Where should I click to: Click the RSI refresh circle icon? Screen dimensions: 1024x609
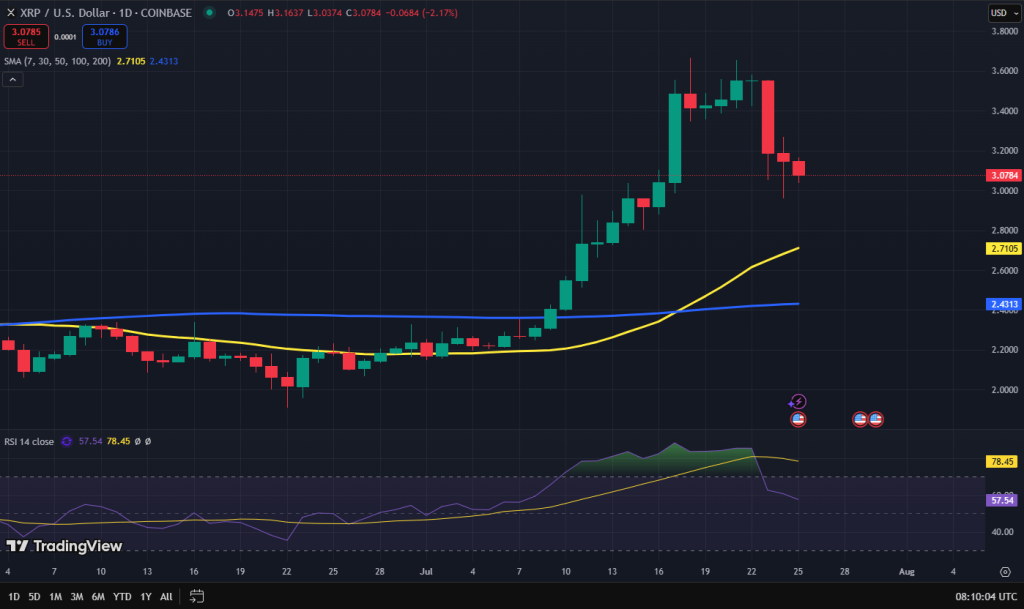click(67, 441)
